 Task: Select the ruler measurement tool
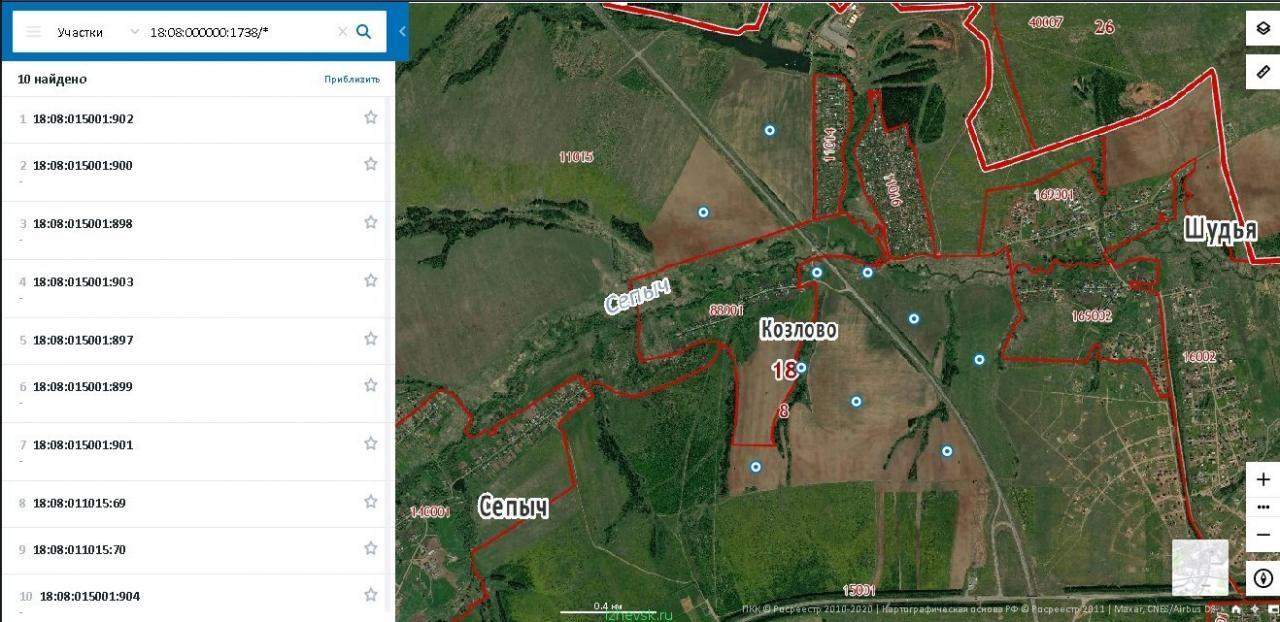1263,72
